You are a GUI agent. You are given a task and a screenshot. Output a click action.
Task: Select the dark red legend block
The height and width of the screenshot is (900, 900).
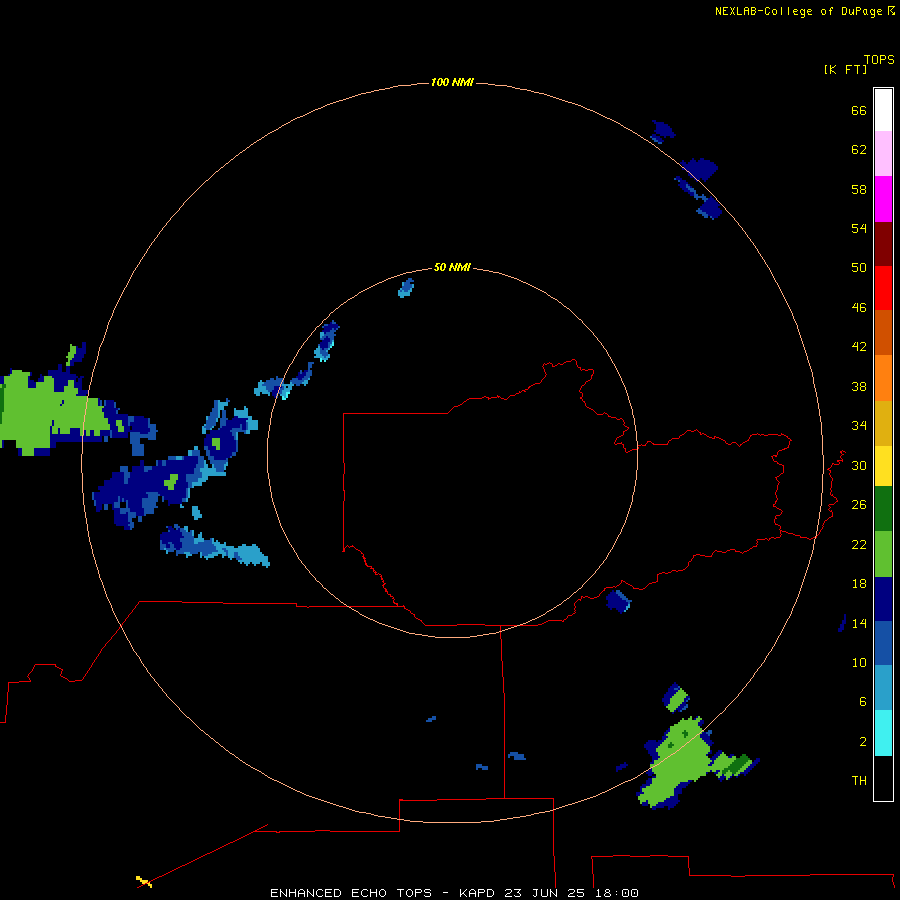coord(883,243)
